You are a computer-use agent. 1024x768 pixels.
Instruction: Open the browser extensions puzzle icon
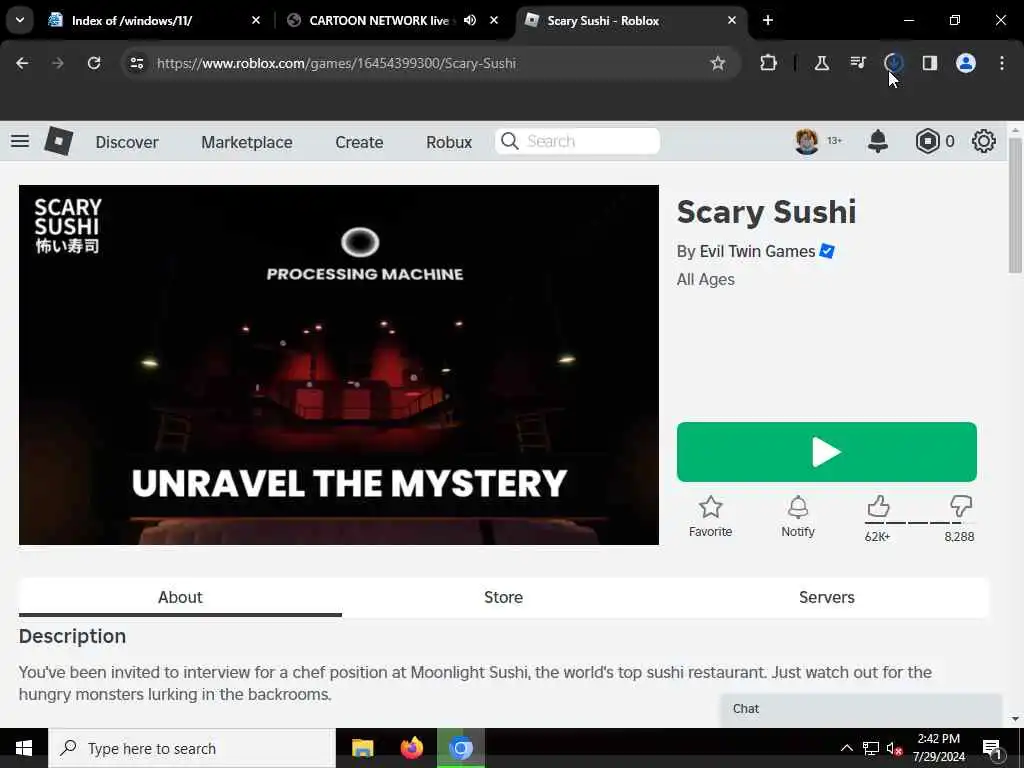click(x=769, y=63)
